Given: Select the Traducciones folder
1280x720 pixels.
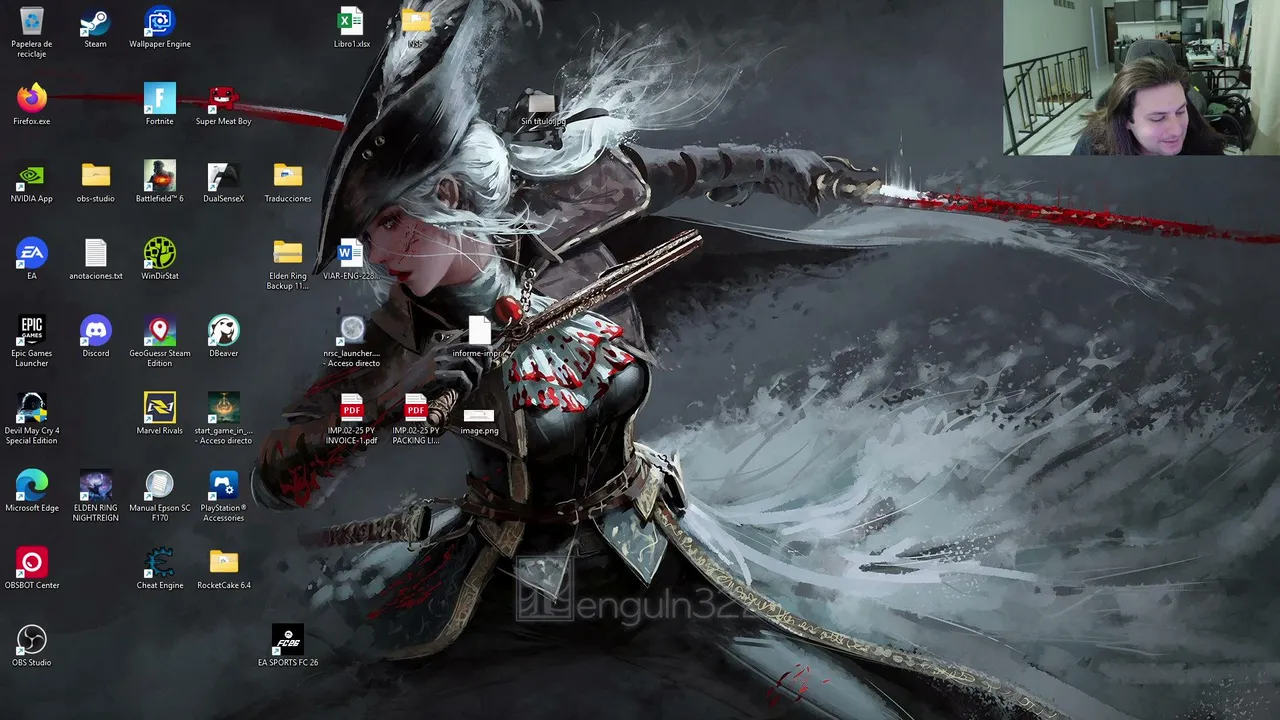Looking at the screenshot, I should click(x=287, y=175).
